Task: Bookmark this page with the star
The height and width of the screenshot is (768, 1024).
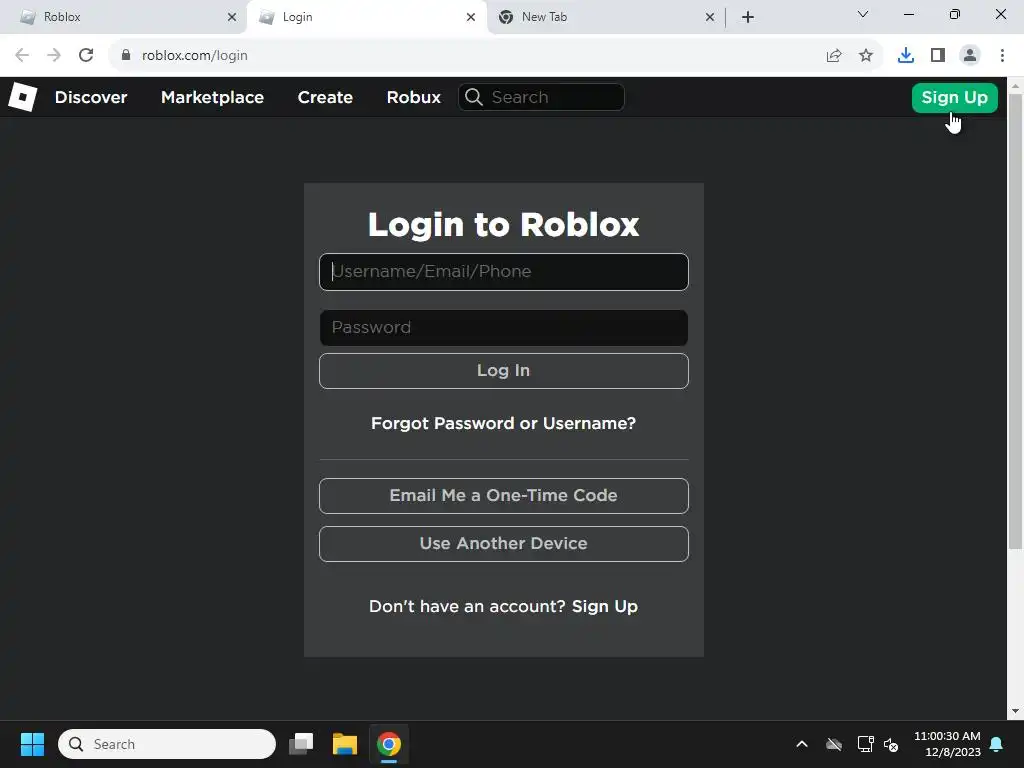Action: (866, 56)
